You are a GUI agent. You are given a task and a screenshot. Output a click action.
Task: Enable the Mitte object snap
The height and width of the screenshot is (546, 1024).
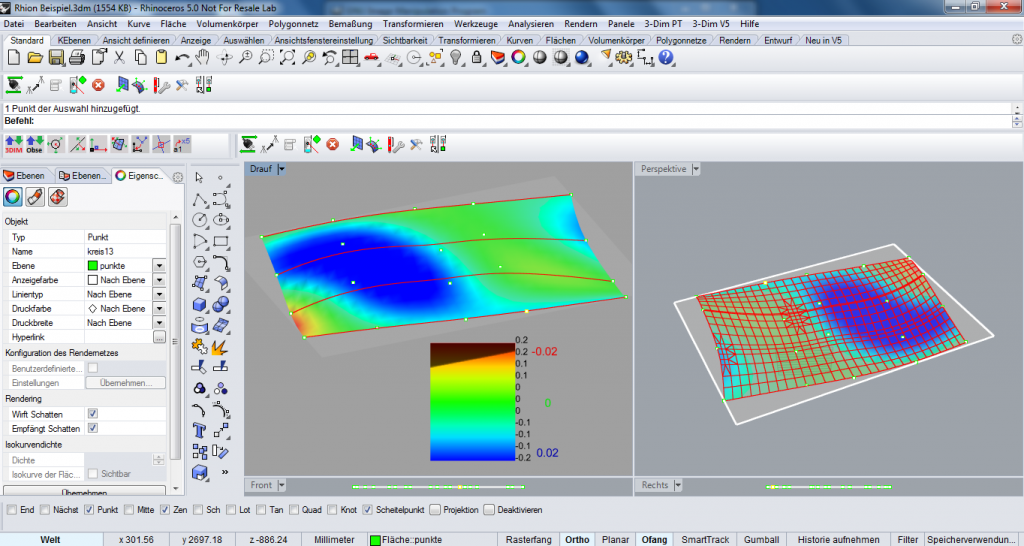coord(129,509)
